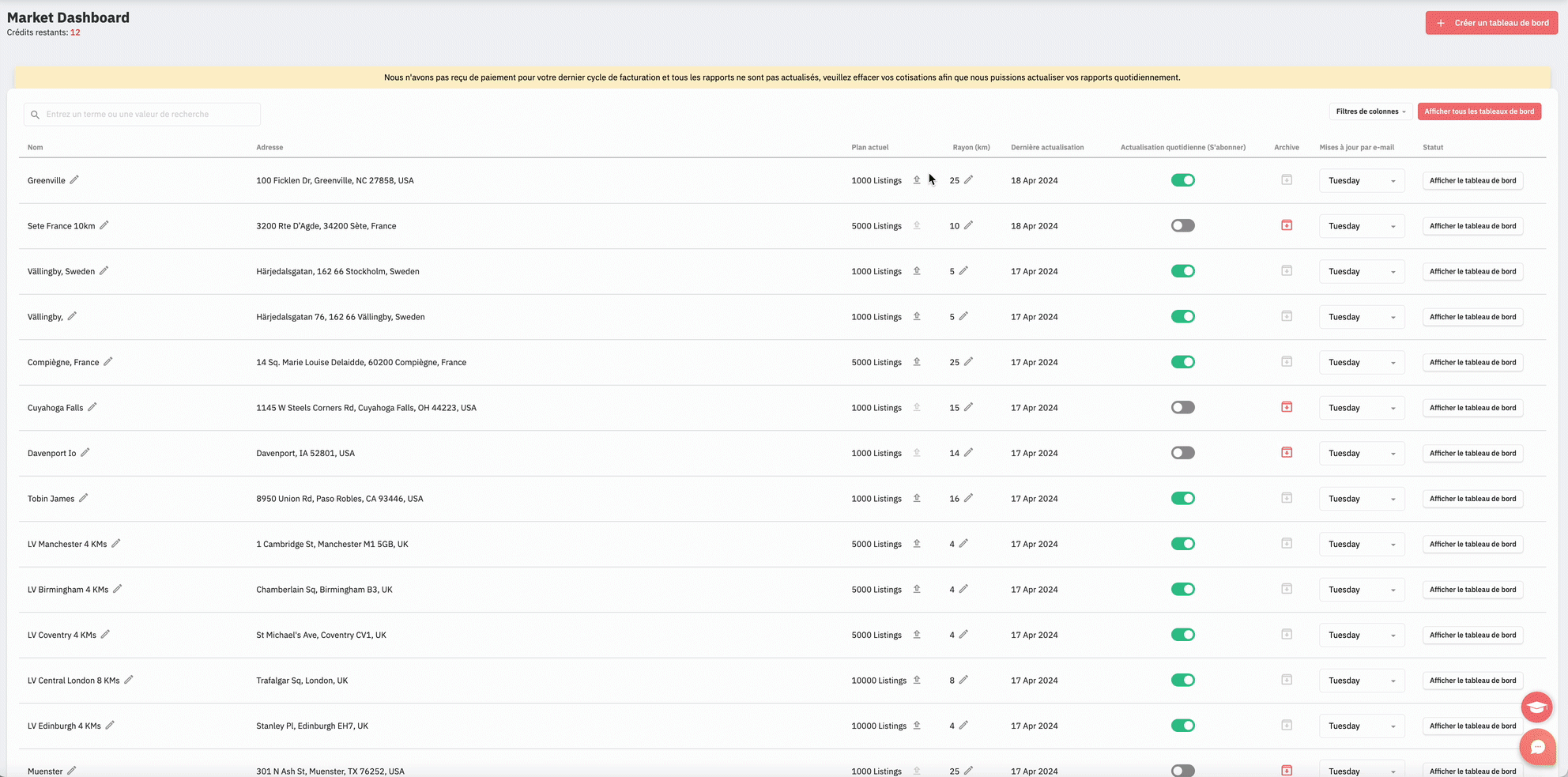The width and height of the screenshot is (1568, 777).
Task: Edit name pencil for LV Manchester 4 KMs
Action: tap(116, 543)
